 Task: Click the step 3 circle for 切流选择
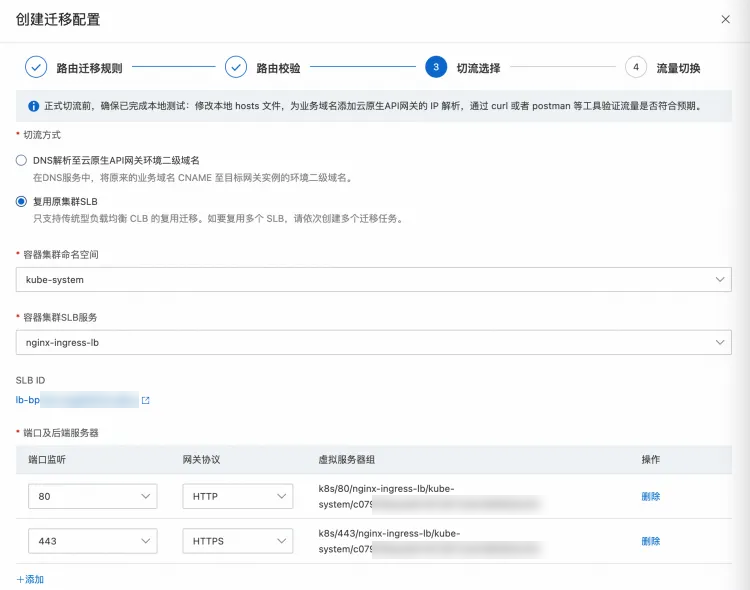pos(436,67)
